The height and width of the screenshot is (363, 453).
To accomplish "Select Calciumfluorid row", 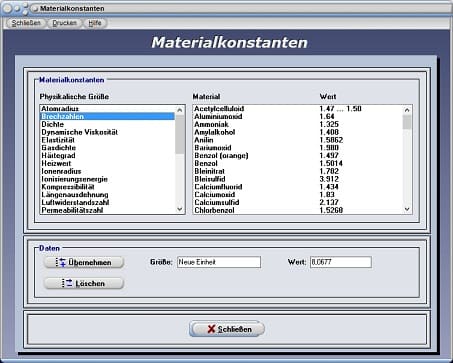I will pyautogui.click(x=298, y=187).
